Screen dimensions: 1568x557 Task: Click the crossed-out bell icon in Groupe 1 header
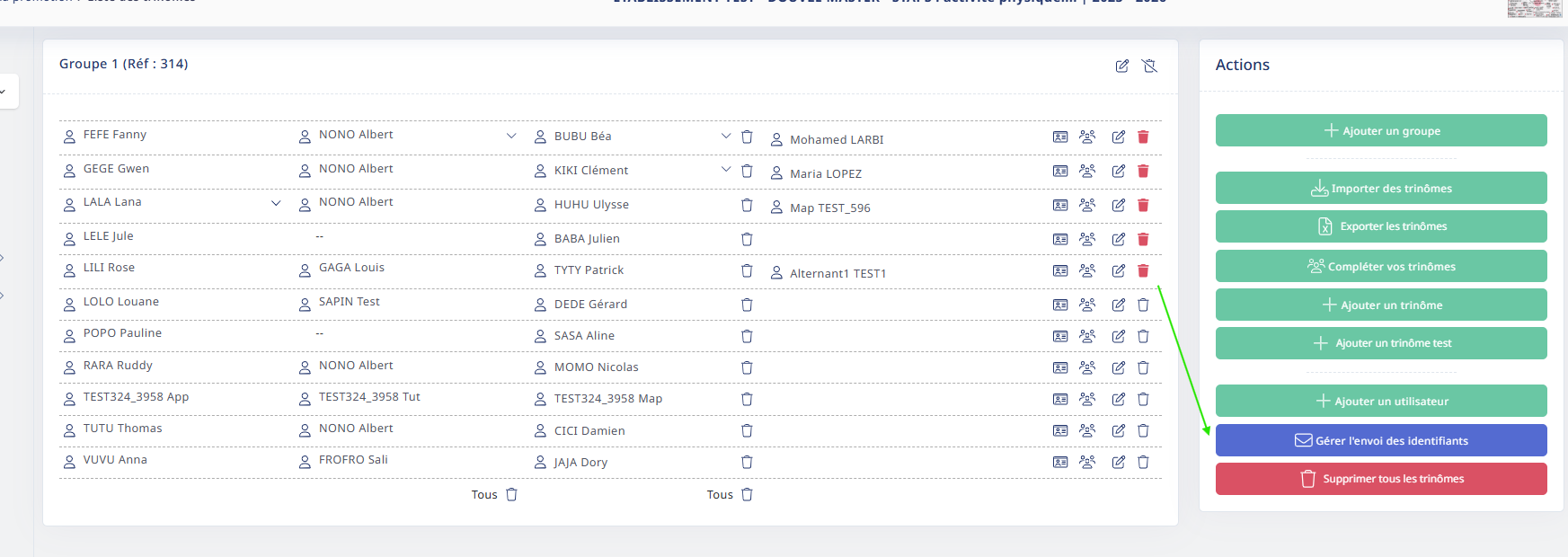click(x=1149, y=66)
